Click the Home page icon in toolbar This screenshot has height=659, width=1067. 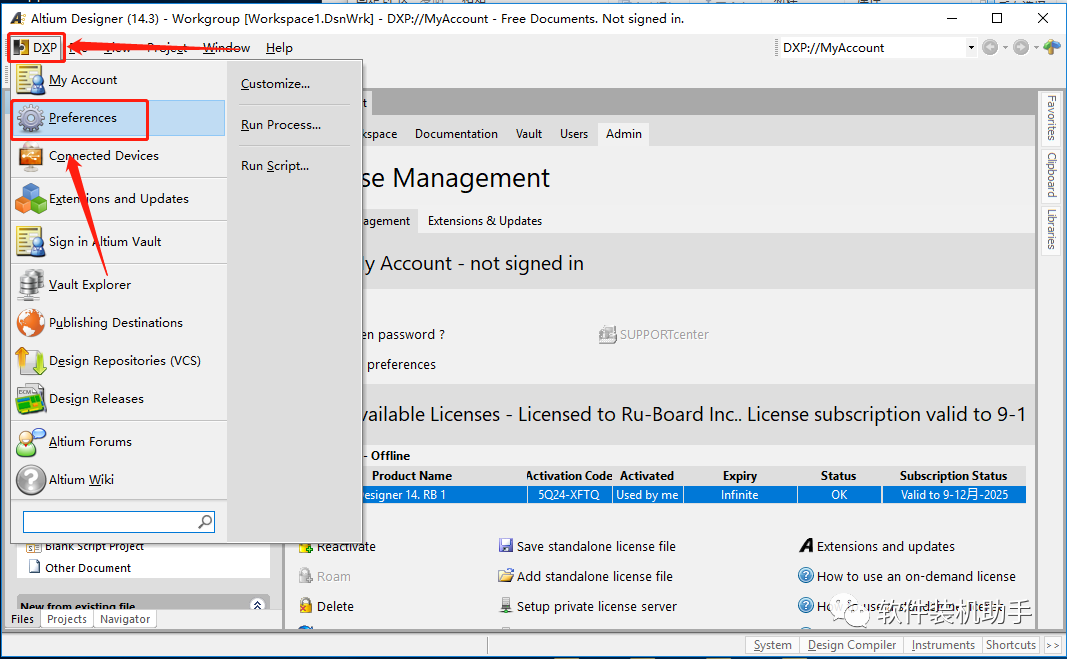[1051, 47]
